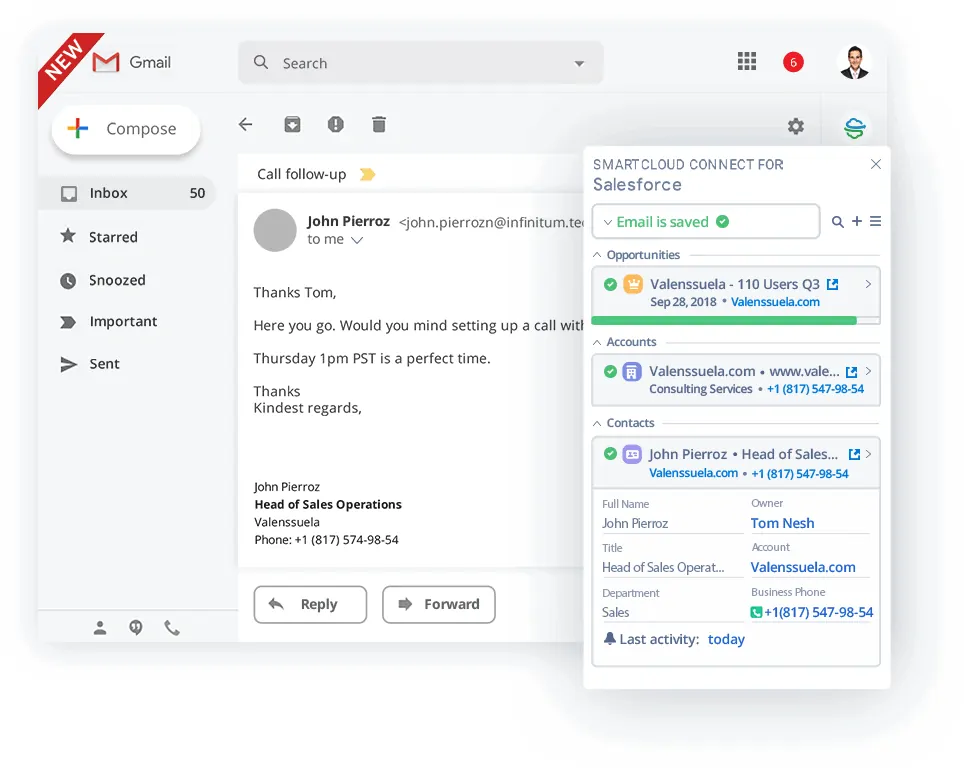The image size is (976, 780).
Task: Collapse the John Pierroz contact card chevron
Action: pos(868,454)
